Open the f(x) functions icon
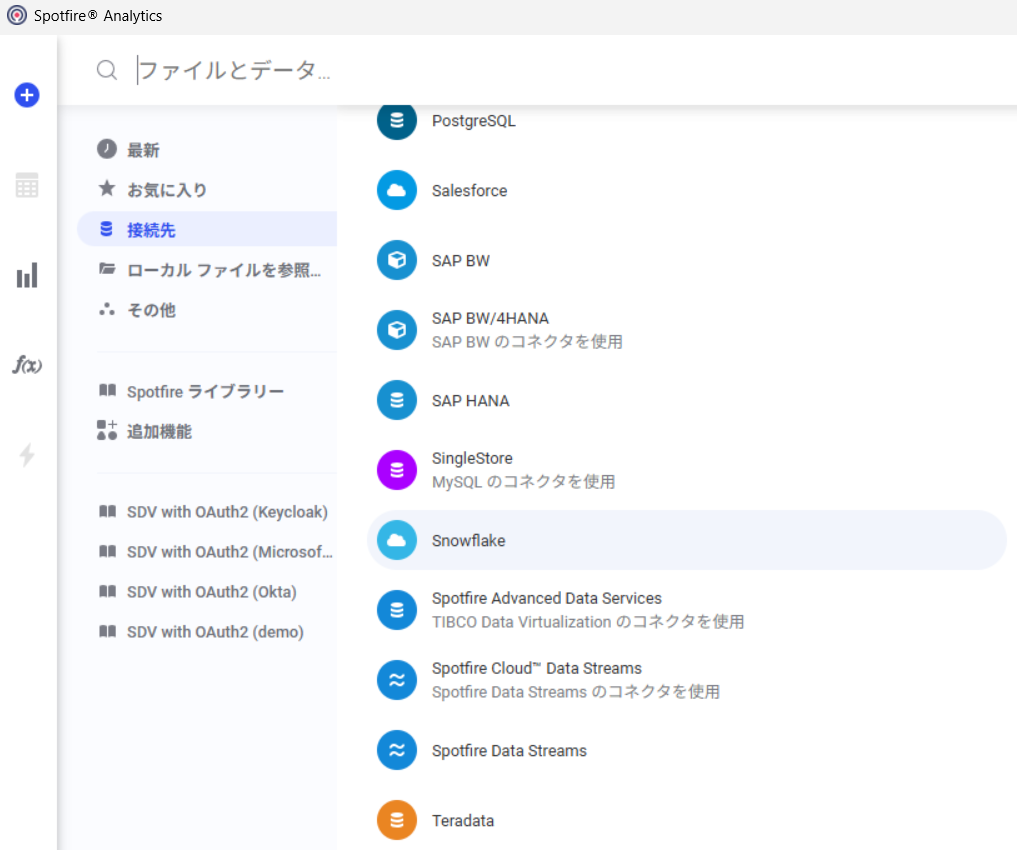The width and height of the screenshot is (1017, 850). tap(27, 365)
